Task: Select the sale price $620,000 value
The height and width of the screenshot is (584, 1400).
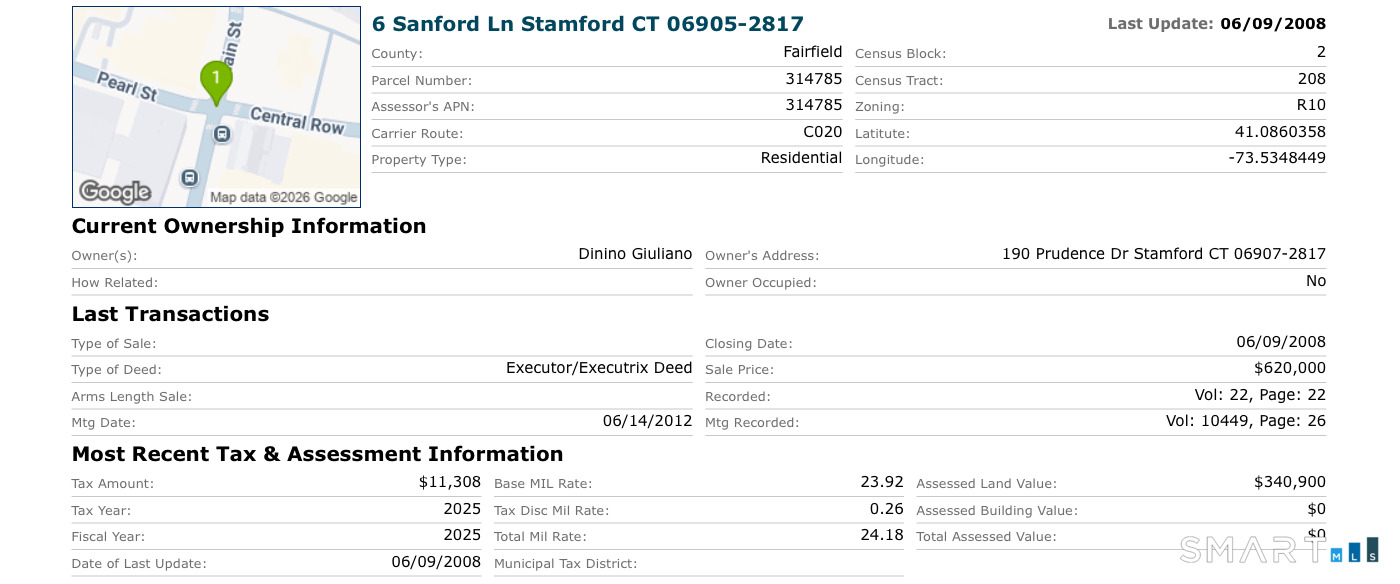Action: (1290, 368)
